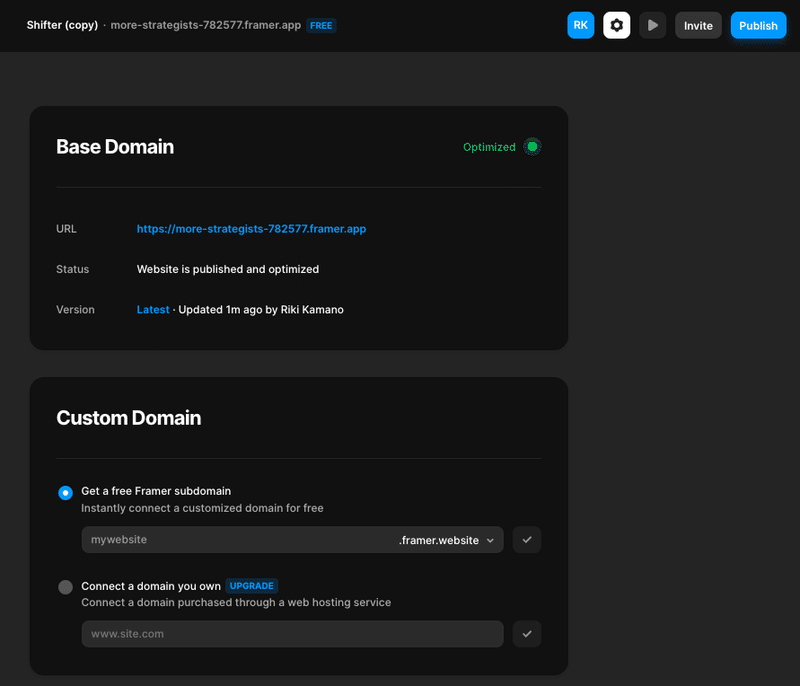Click the FREE plan badge

(321, 26)
